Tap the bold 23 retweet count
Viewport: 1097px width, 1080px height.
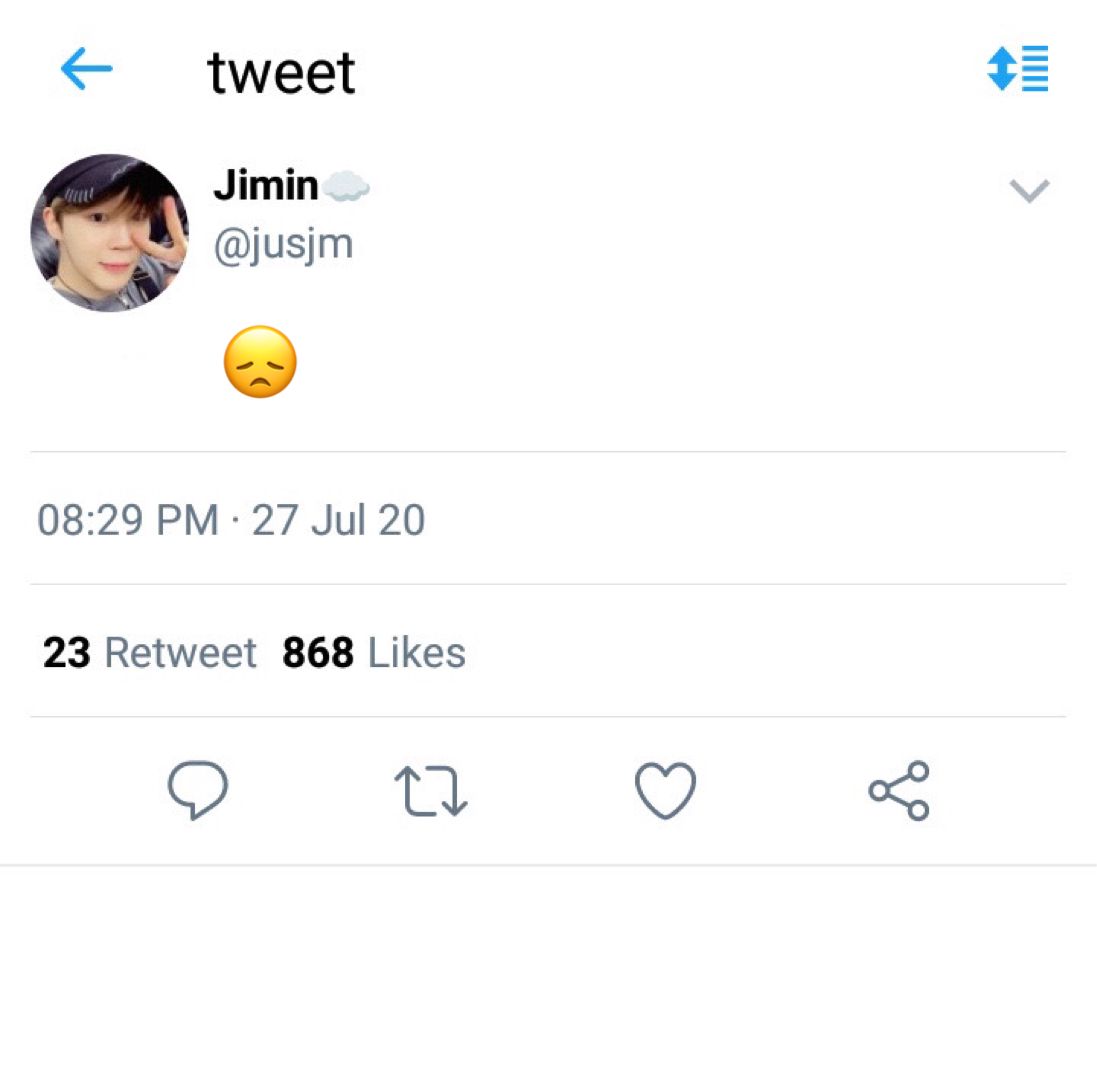pyautogui.click(x=66, y=653)
